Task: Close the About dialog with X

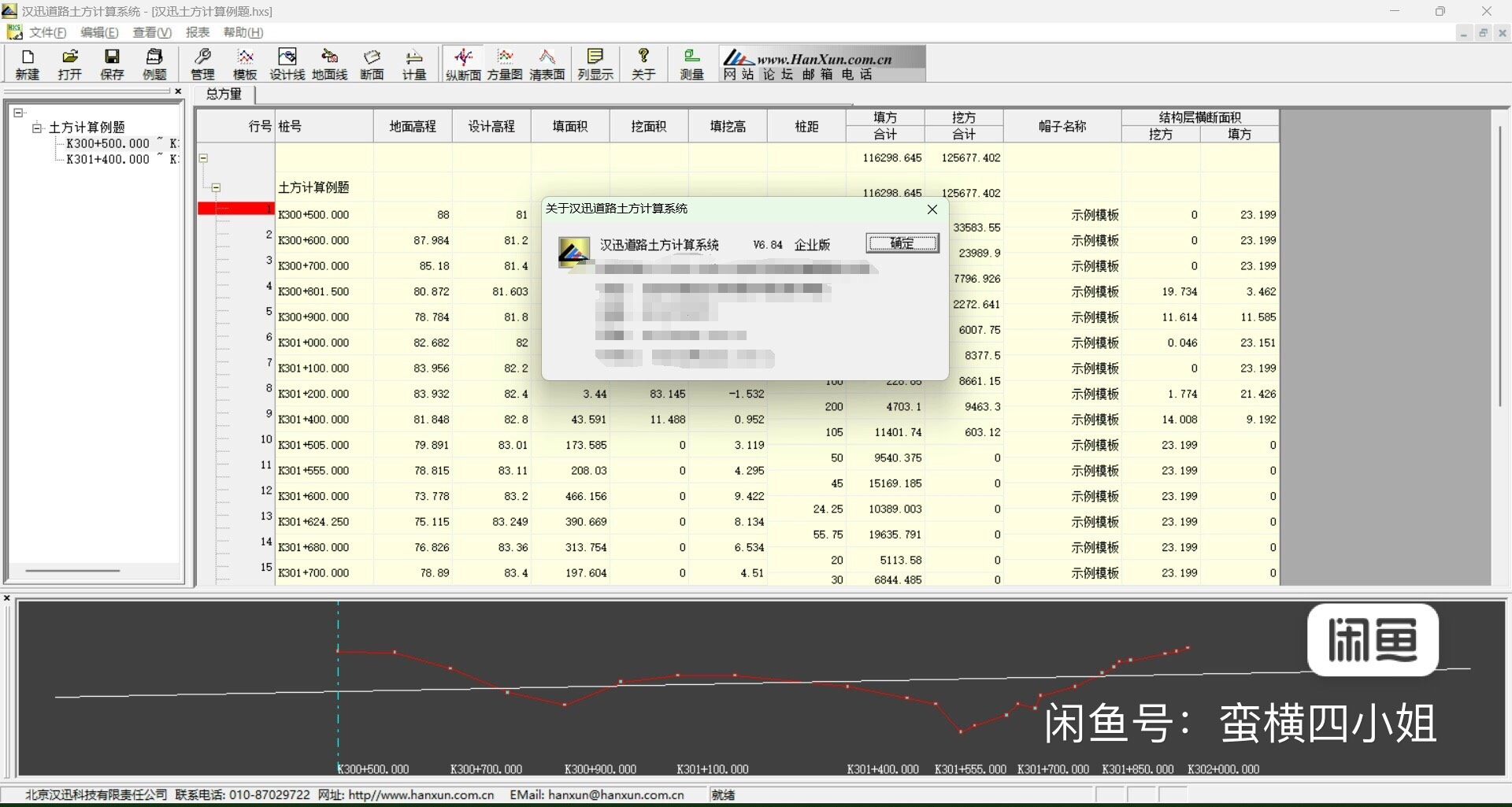Action: [932, 209]
